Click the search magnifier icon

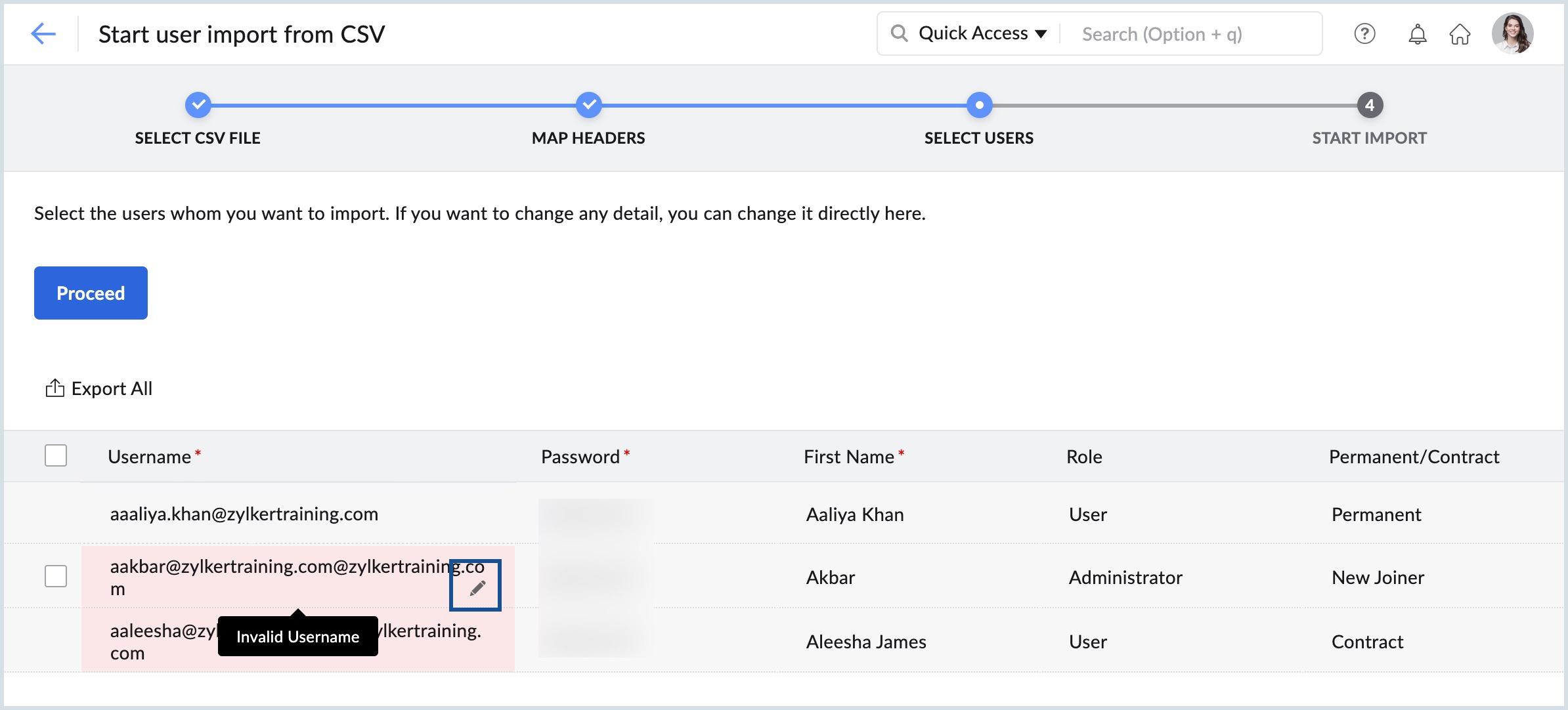pyautogui.click(x=899, y=33)
